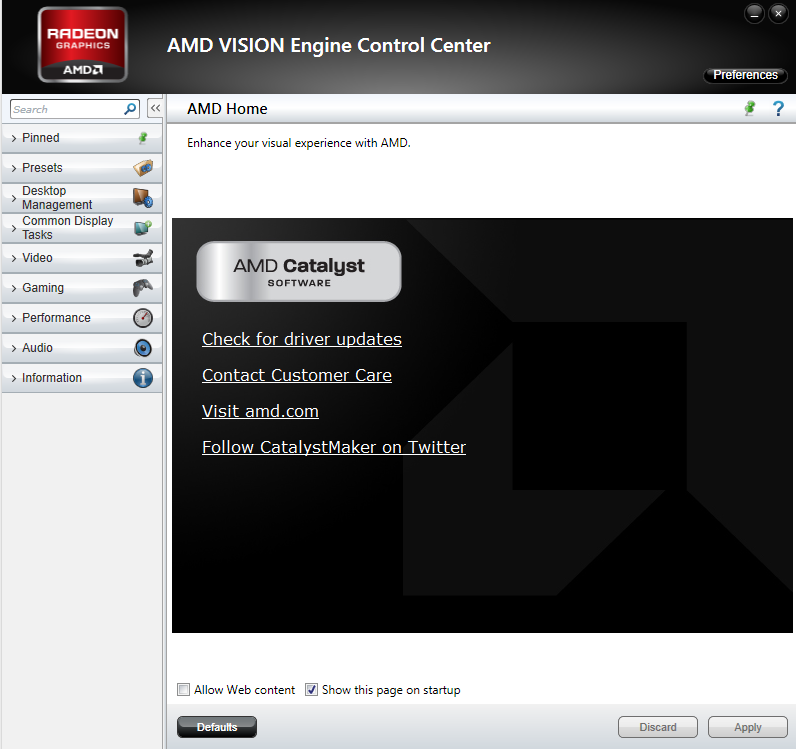Viewport: 796px width, 749px height.
Task: Open the Preferences menu
Action: (x=745, y=75)
